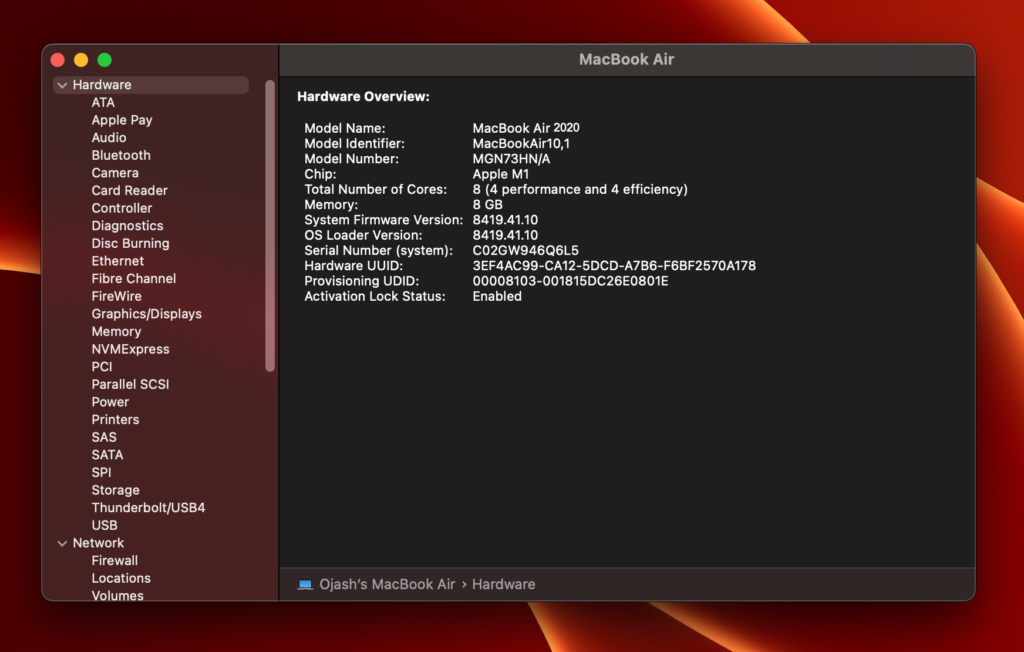Viewport: 1024px width, 652px height.
Task: Zoom the window with green button
Action: click(104, 60)
